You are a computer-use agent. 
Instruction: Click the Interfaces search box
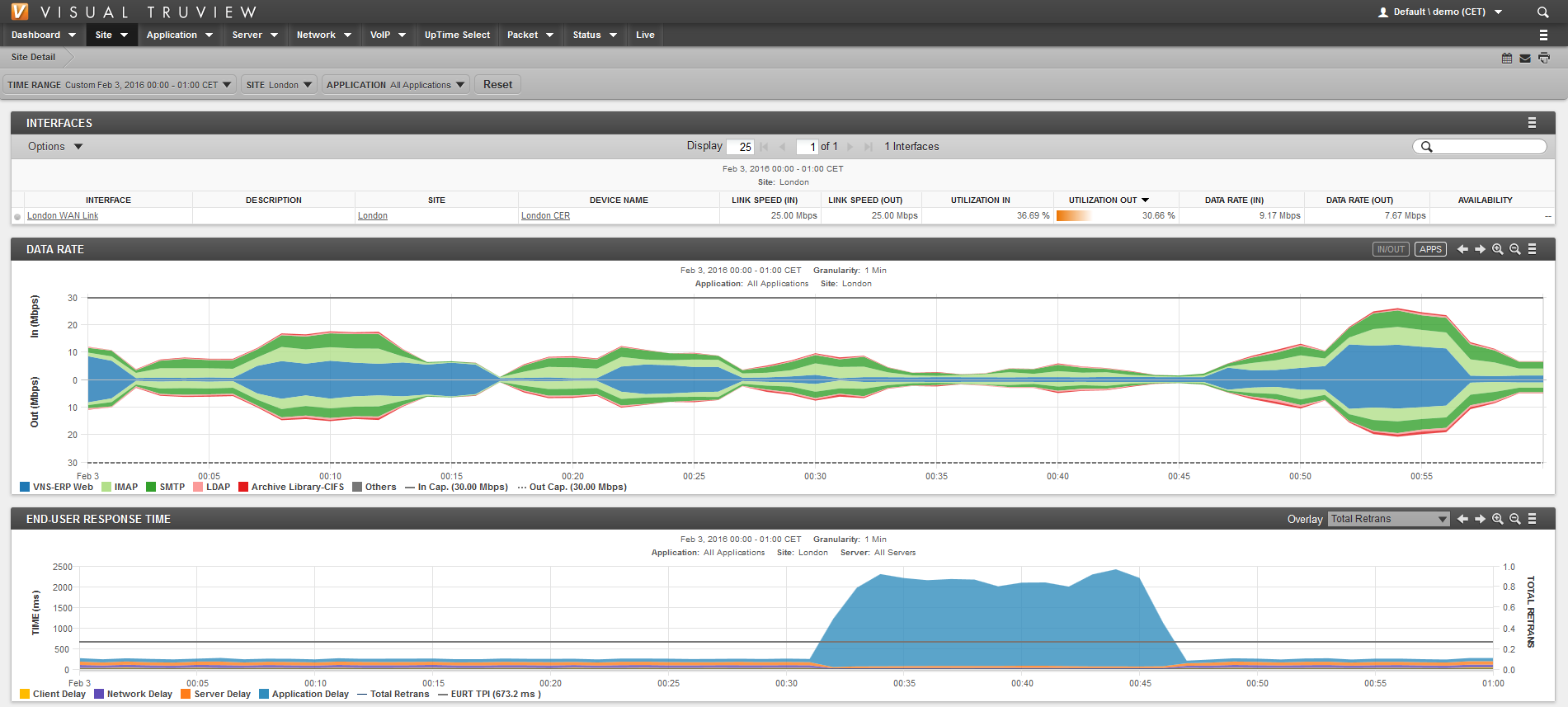click(x=1480, y=147)
